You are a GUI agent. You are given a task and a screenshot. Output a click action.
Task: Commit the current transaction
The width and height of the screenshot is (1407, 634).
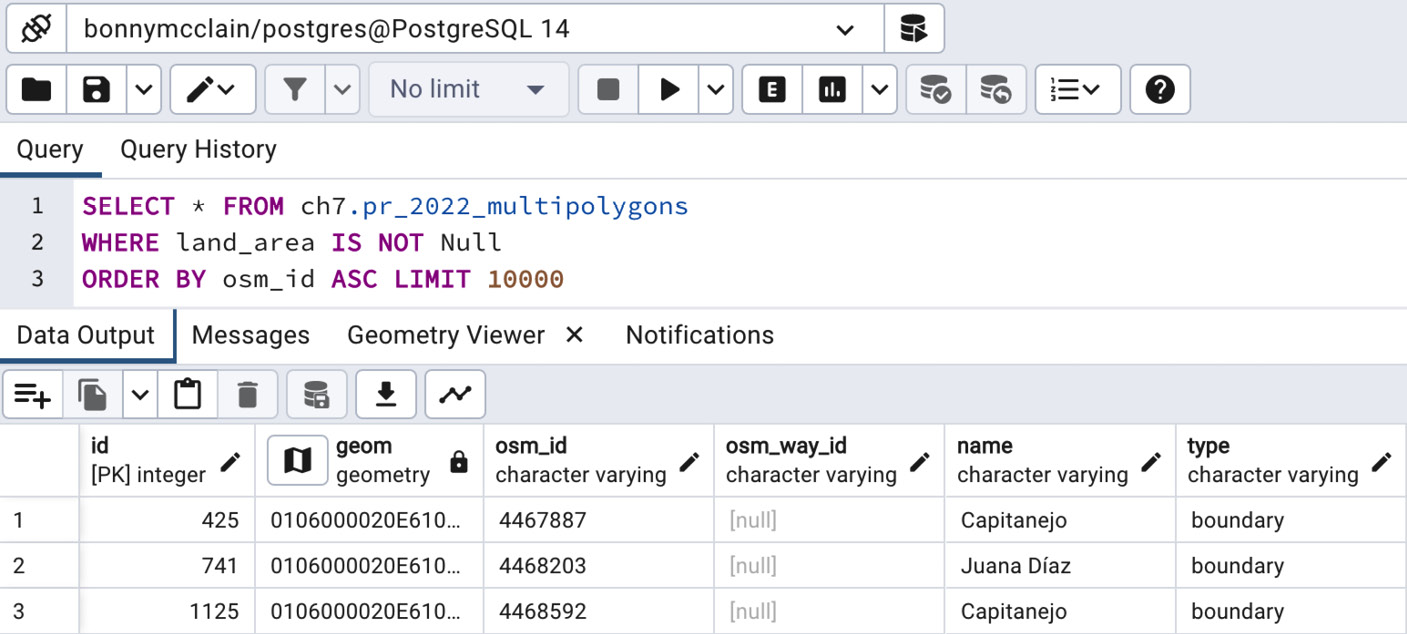935,89
